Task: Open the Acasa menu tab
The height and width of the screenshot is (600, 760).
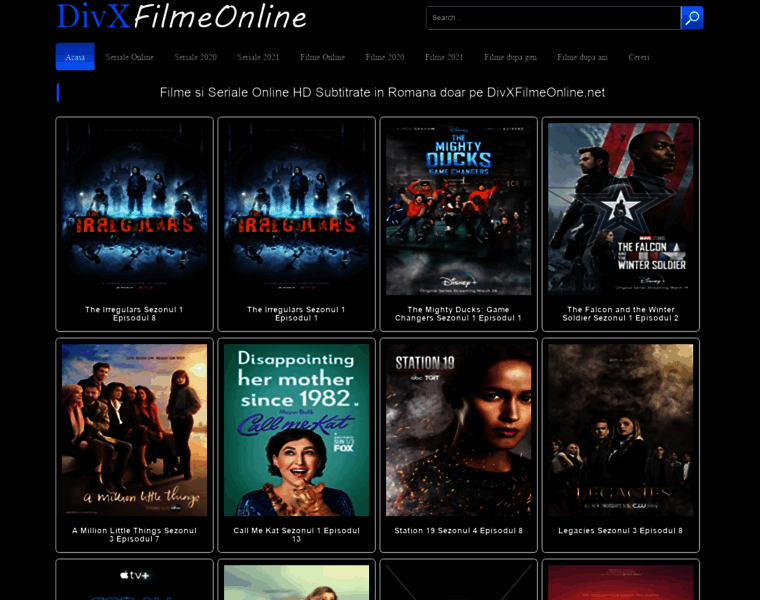Action: point(75,57)
